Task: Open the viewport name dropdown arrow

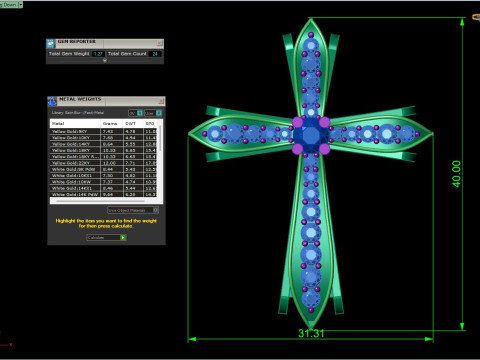Action: click(x=21, y=5)
